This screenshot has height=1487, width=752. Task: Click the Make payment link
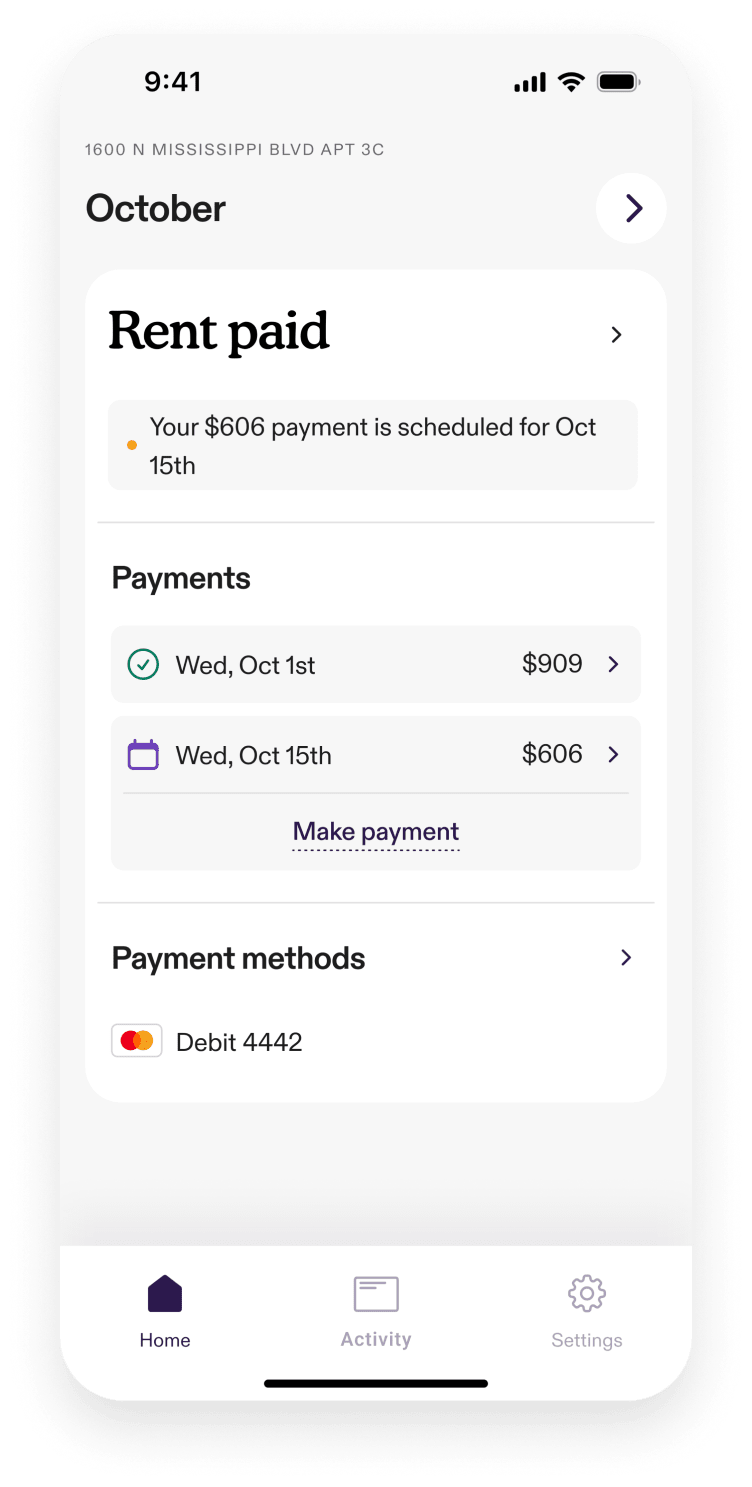coord(376,832)
